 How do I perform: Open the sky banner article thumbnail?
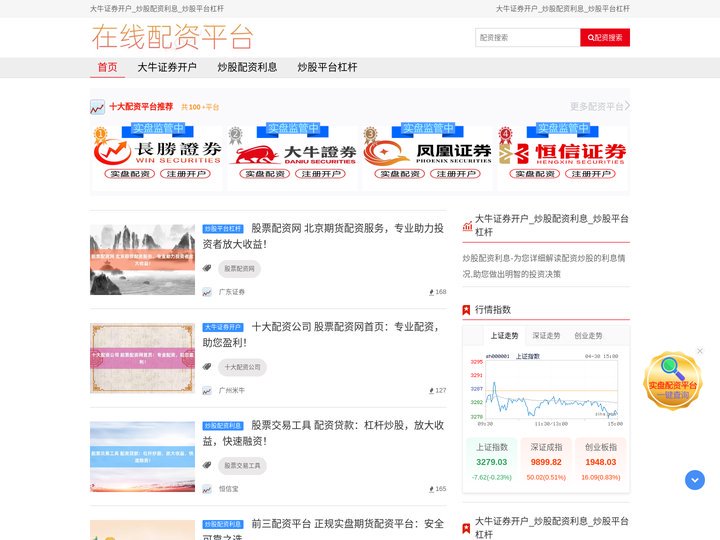coord(142,457)
